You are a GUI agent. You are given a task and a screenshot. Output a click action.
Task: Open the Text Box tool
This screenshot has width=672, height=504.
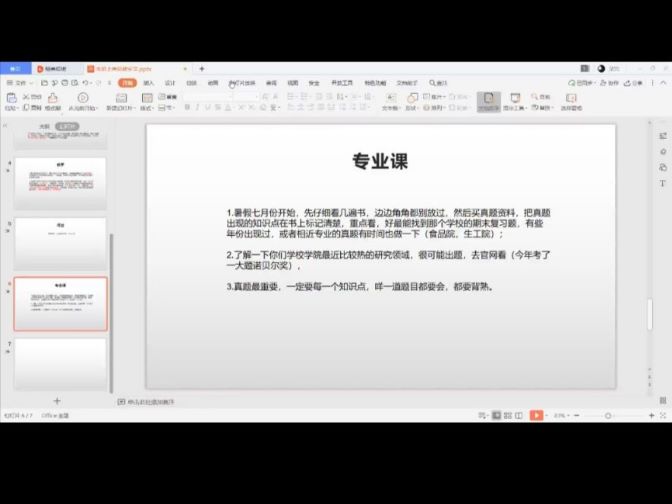coord(389,99)
